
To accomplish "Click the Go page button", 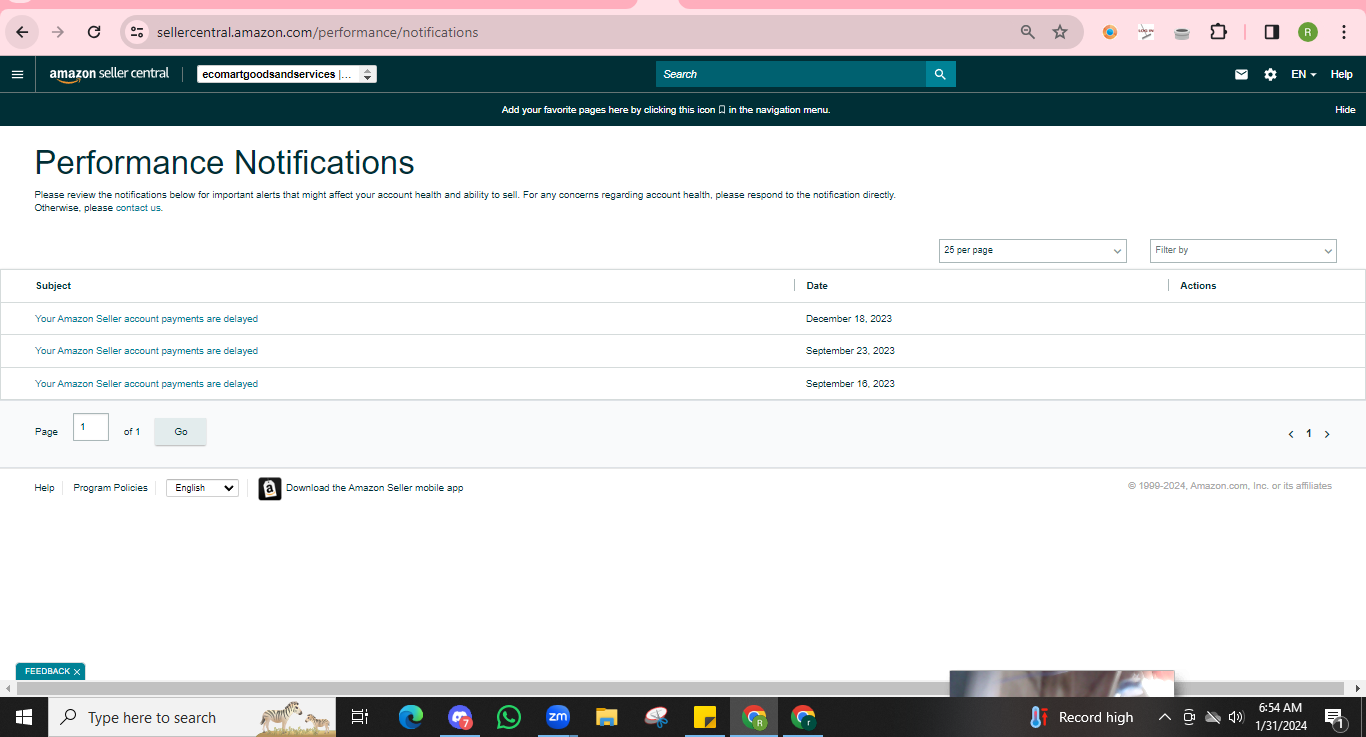I will click(181, 432).
